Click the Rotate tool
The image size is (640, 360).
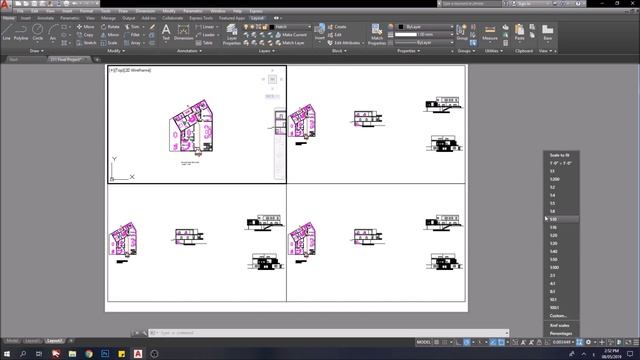[110, 27]
